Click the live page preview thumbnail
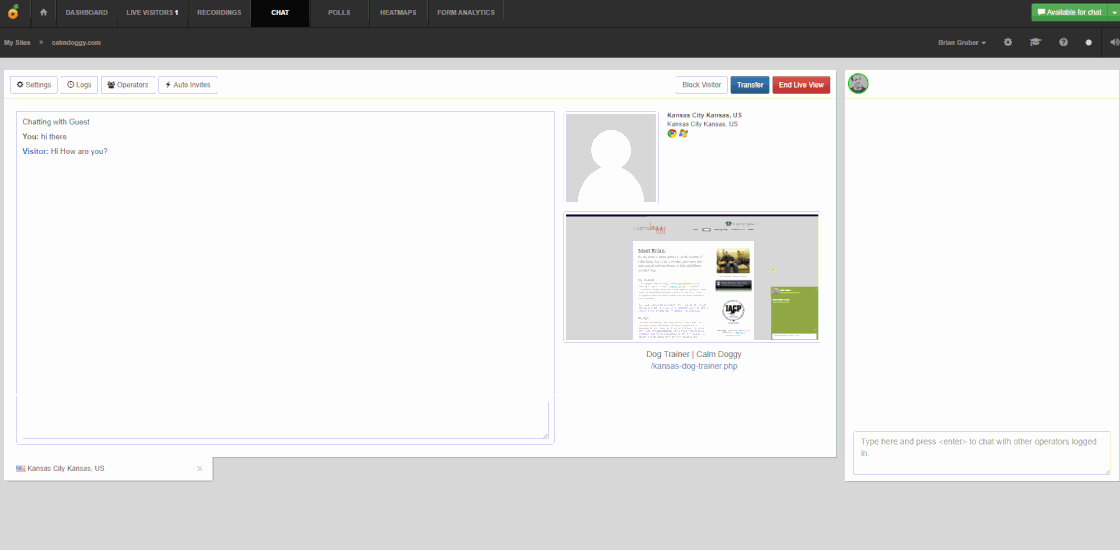The width and height of the screenshot is (1120, 550). click(x=691, y=277)
